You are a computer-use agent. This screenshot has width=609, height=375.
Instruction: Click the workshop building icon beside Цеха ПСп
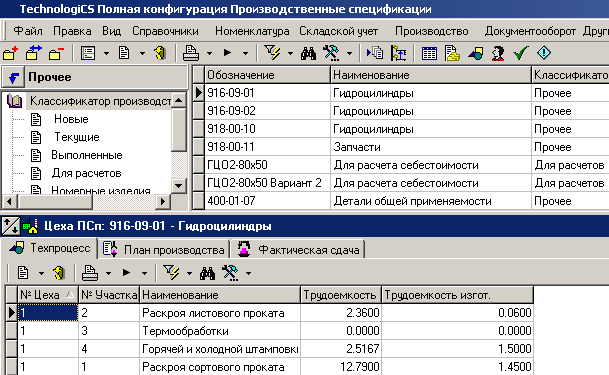click(x=30, y=226)
